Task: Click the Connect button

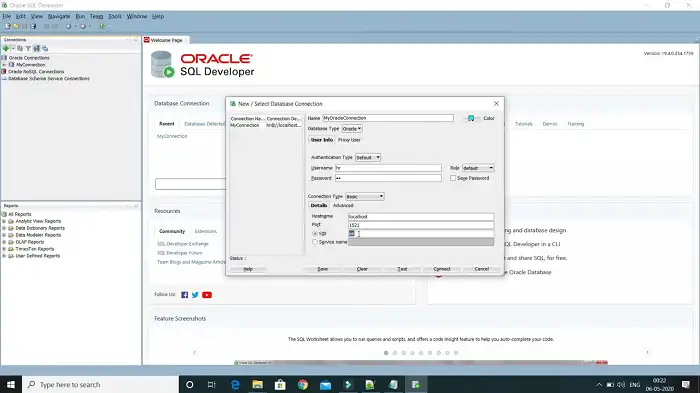Action: point(442,269)
